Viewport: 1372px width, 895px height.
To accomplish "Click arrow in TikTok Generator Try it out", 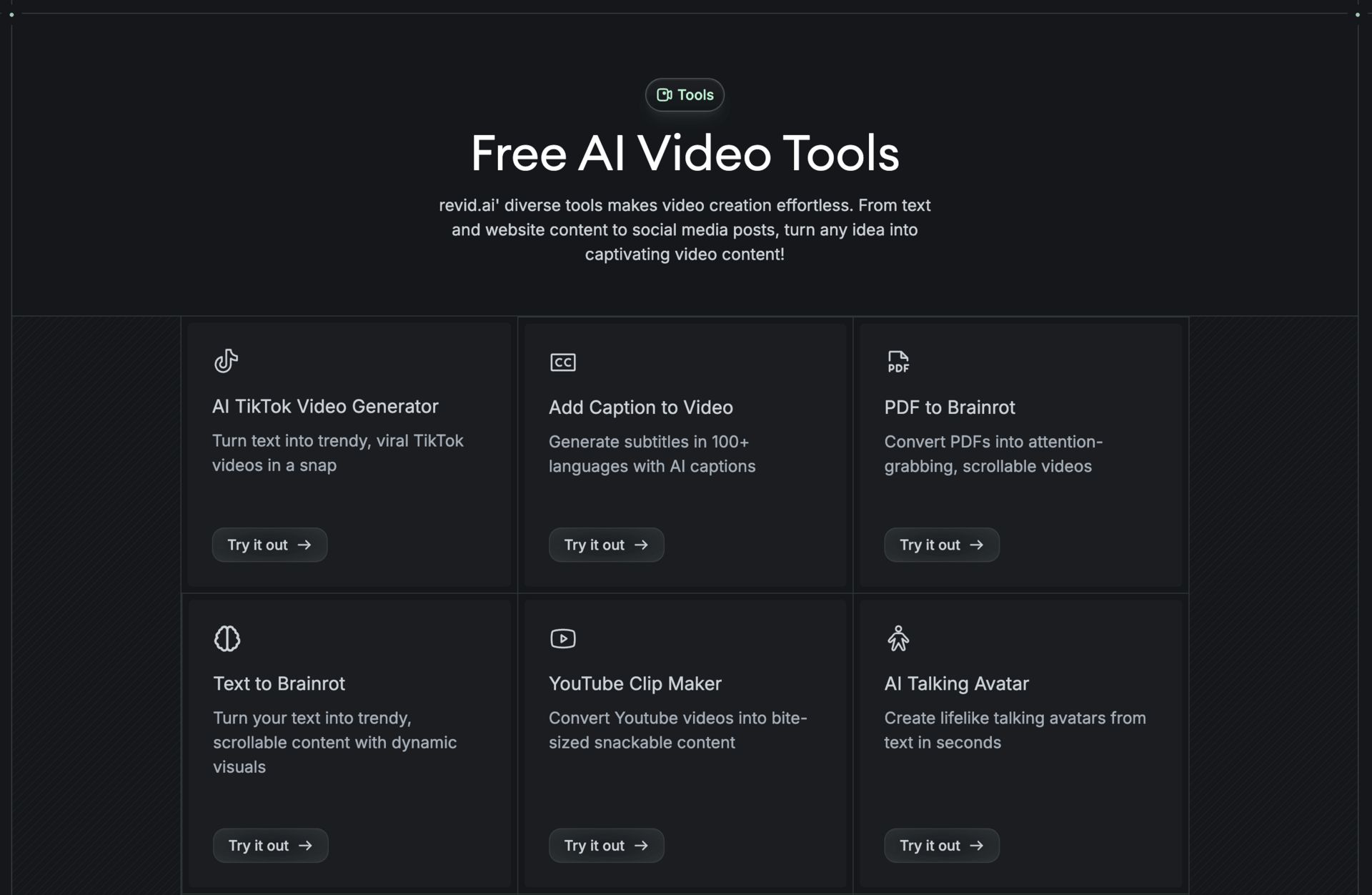I will [x=304, y=545].
